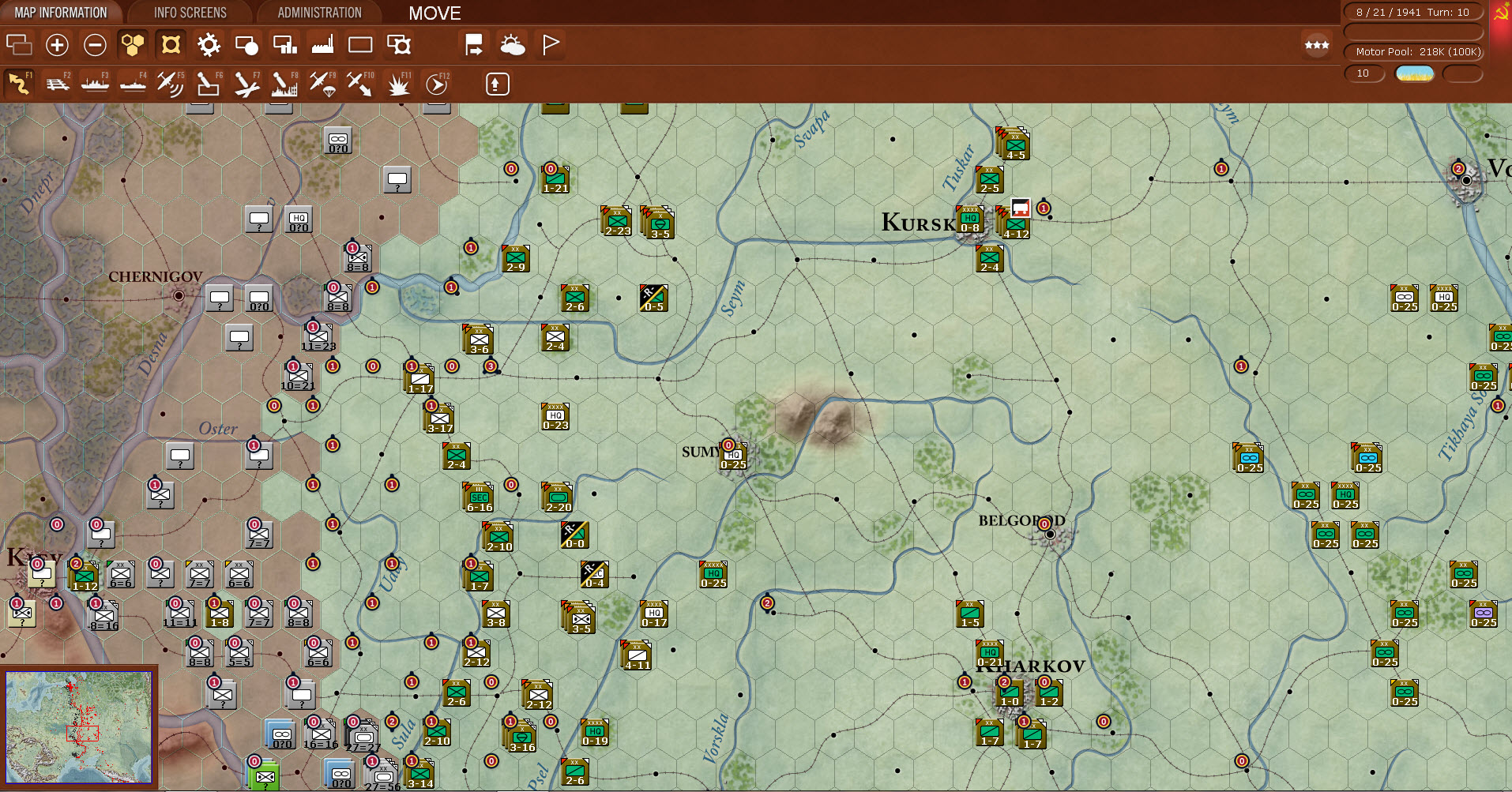This screenshot has width=1512, height=792.
Task: Click the overlapping windows icon in toolbar
Action: click(x=19, y=45)
